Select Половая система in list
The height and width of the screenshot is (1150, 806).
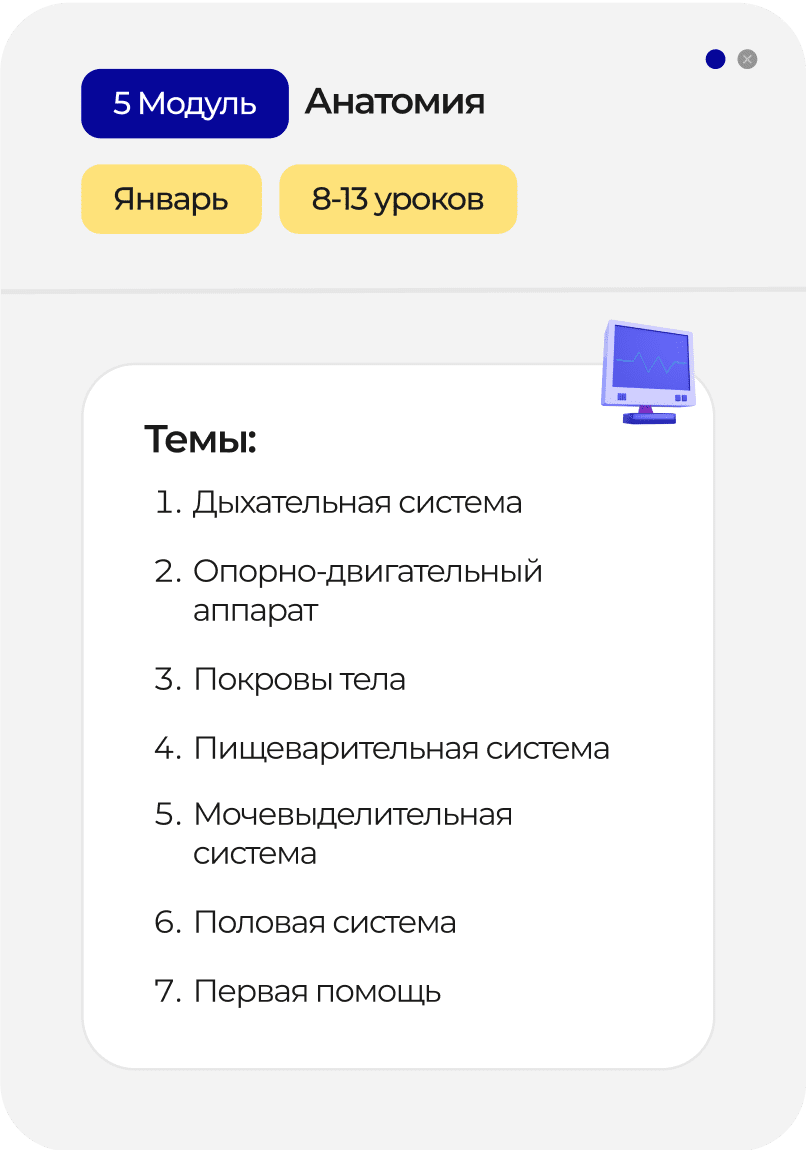(x=324, y=923)
